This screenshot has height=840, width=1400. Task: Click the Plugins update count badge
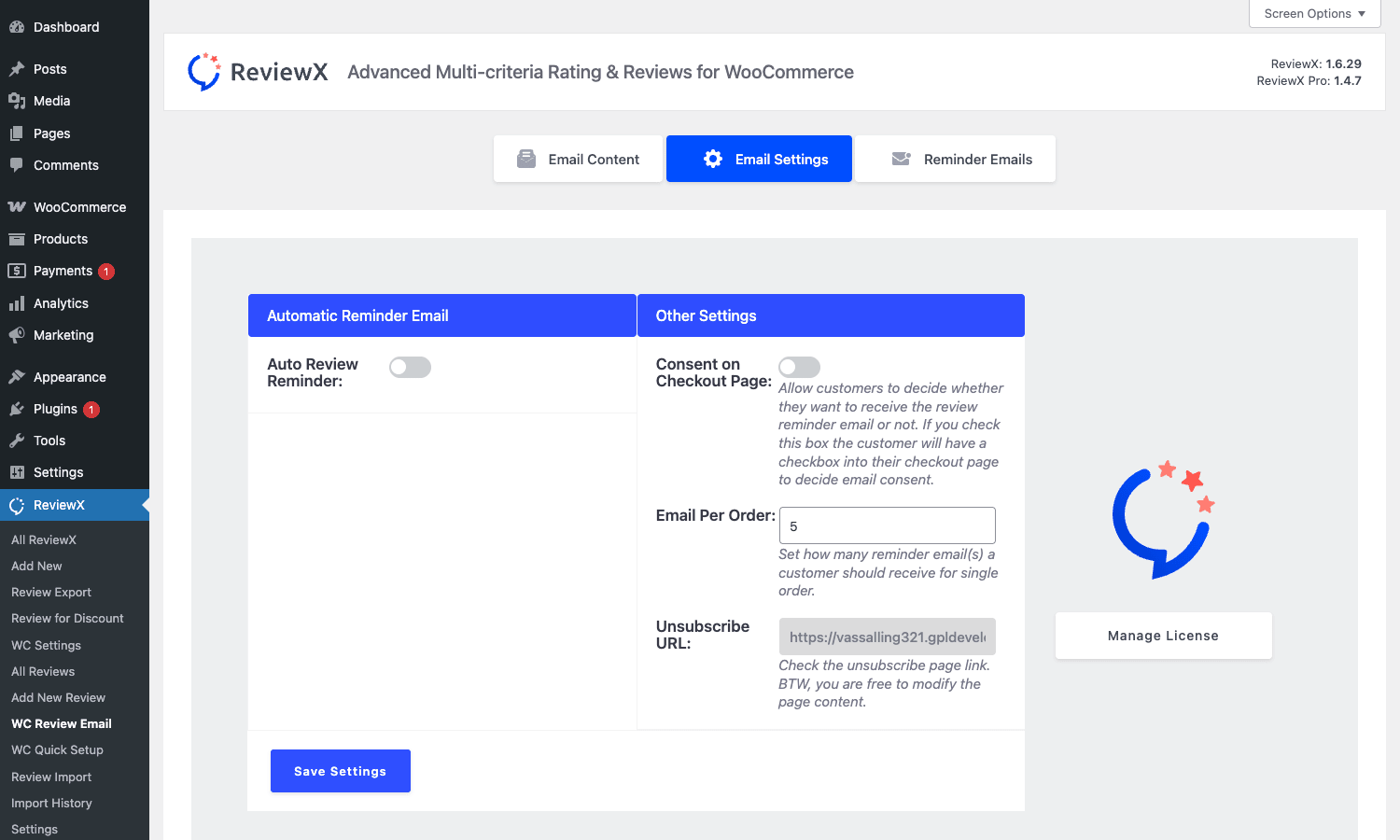point(91,410)
